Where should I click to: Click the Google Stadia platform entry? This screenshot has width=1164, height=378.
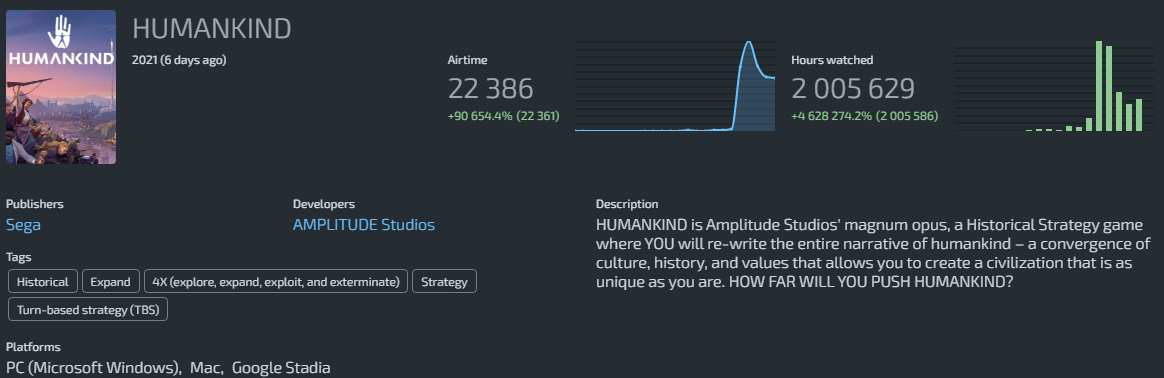[x=281, y=368]
